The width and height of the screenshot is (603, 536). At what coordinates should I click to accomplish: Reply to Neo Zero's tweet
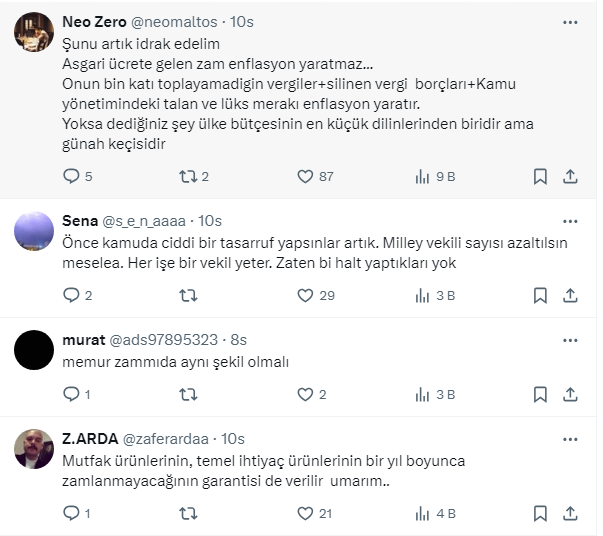[71, 176]
